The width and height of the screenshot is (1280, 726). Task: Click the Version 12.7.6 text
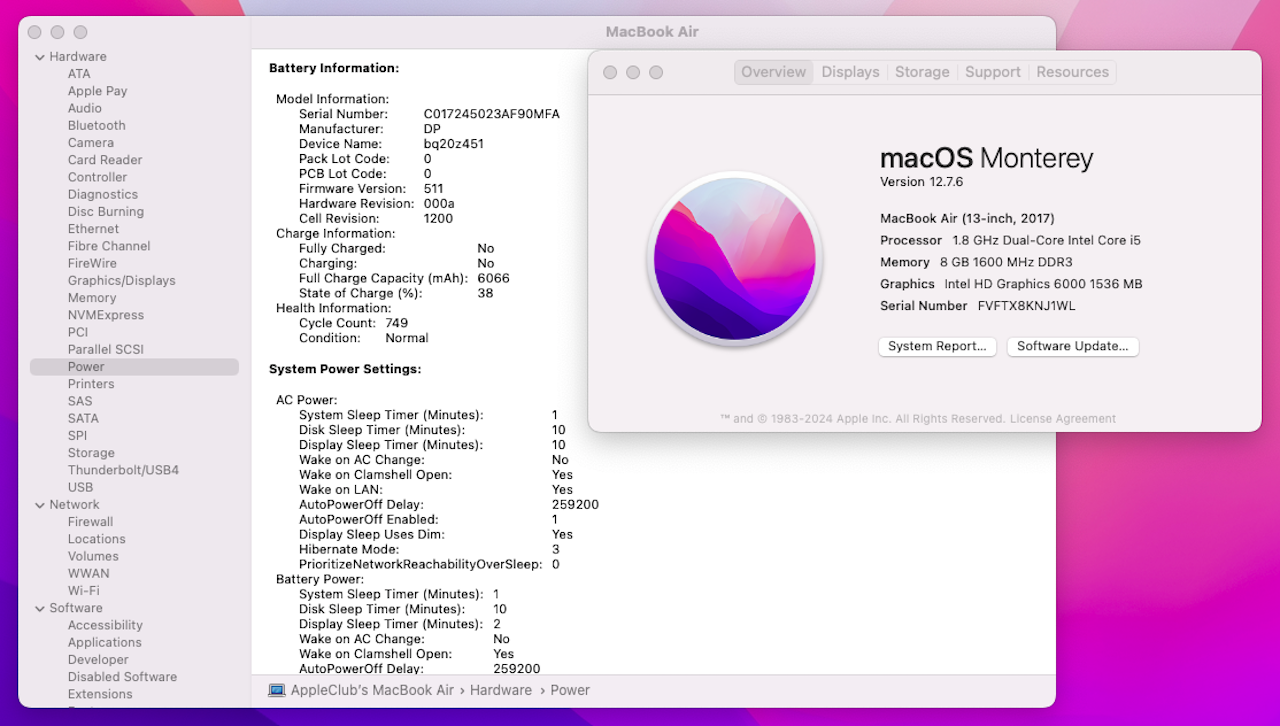tap(921, 182)
